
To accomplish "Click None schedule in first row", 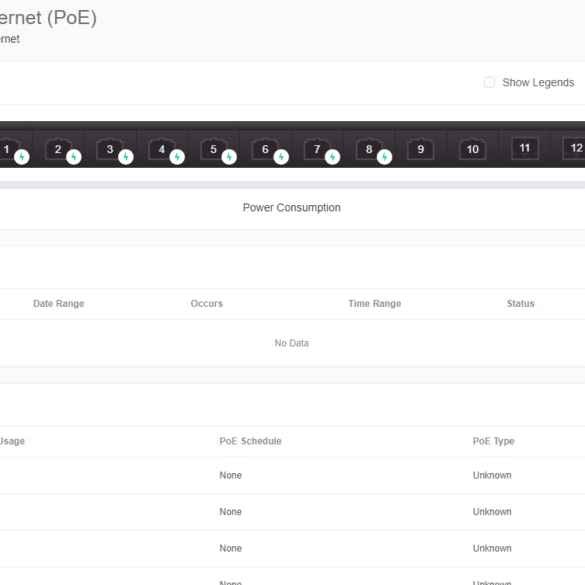I will tap(231, 475).
